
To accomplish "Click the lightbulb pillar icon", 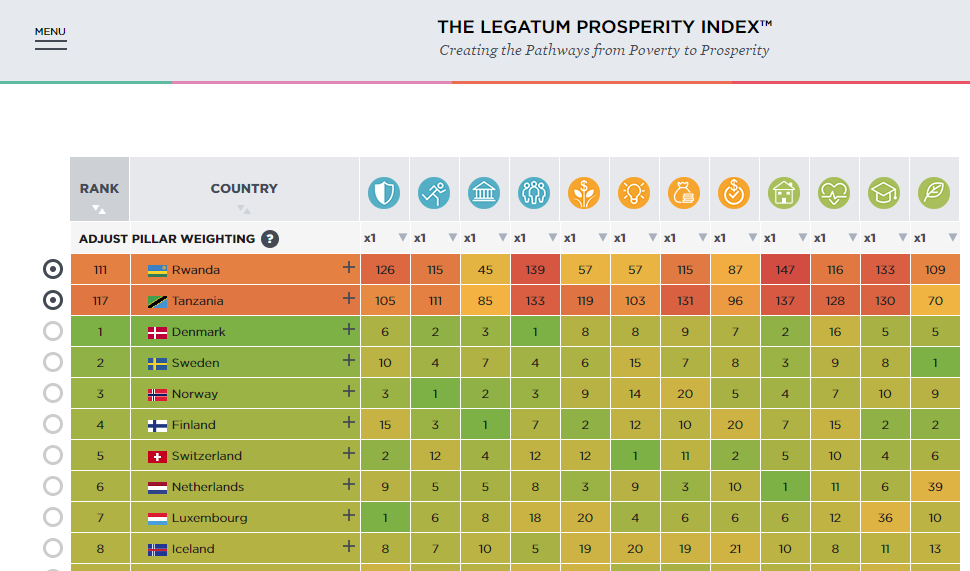I will (x=634, y=192).
